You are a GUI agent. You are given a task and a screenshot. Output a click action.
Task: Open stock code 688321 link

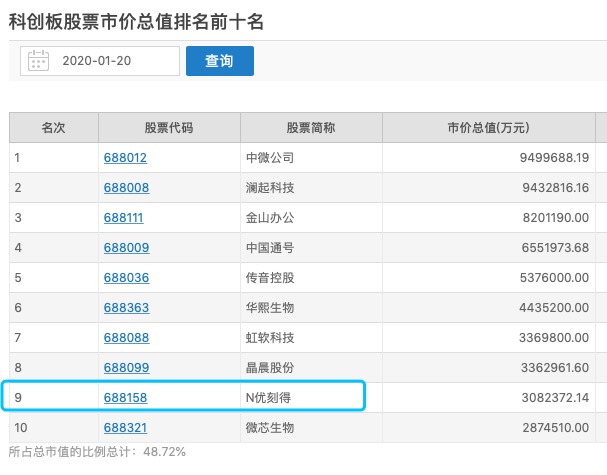point(126,428)
